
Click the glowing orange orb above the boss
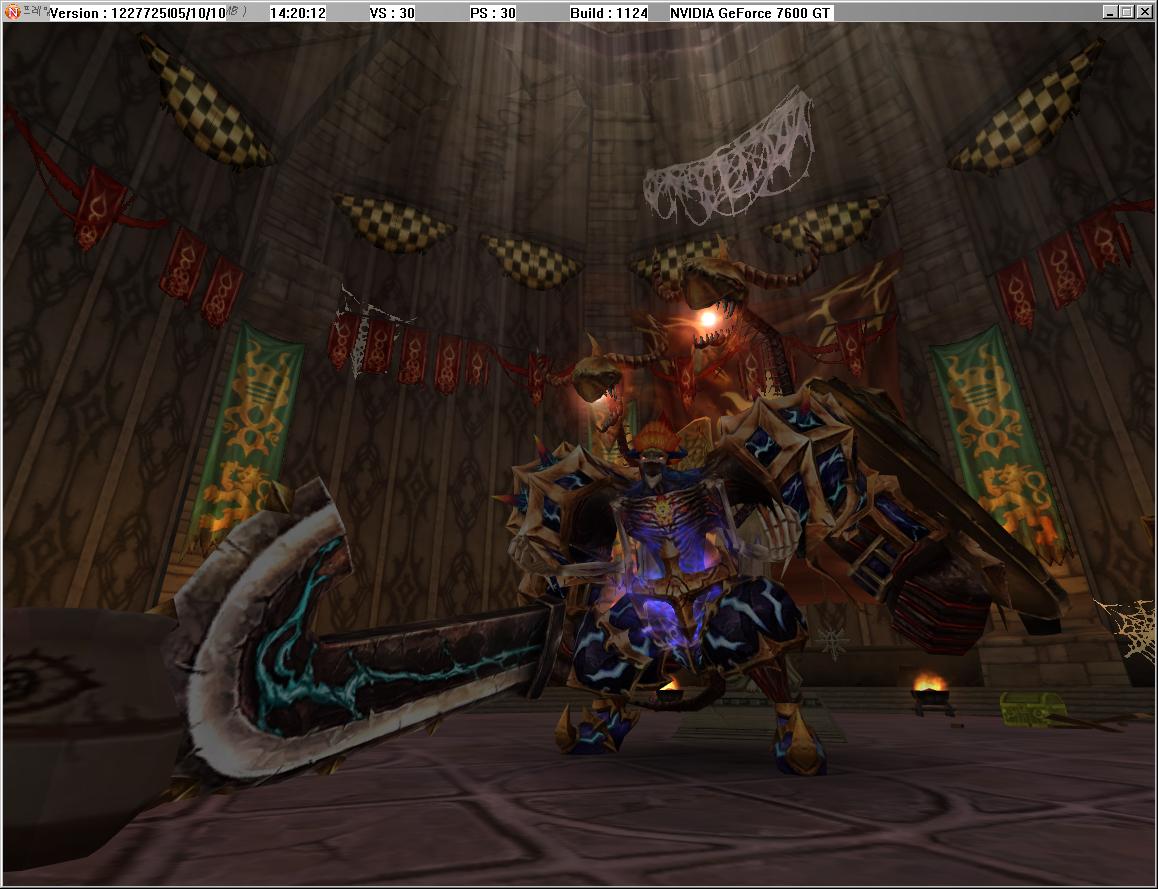coord(708,319)
